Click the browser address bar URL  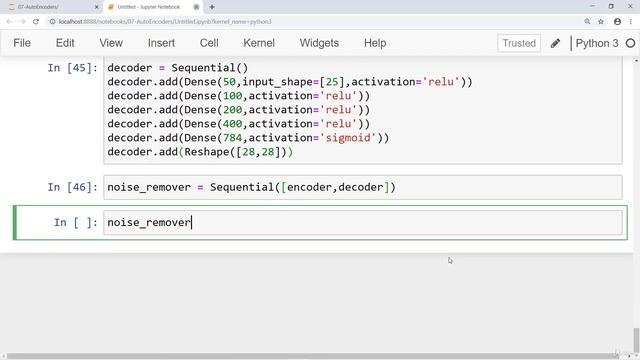tap(165, 22)
